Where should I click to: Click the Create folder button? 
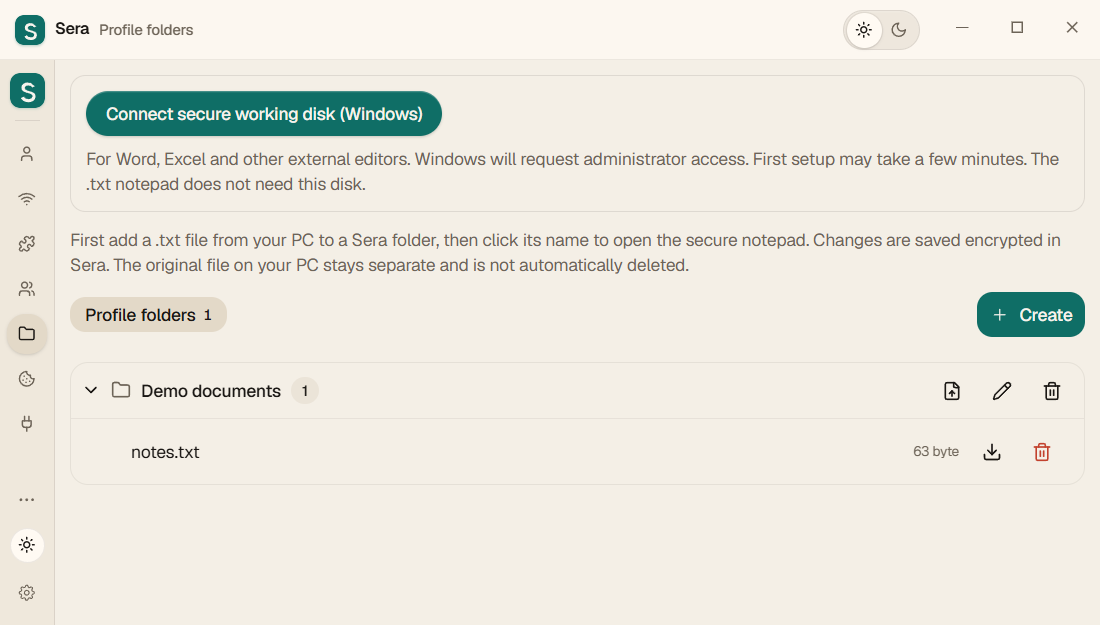1031,314
